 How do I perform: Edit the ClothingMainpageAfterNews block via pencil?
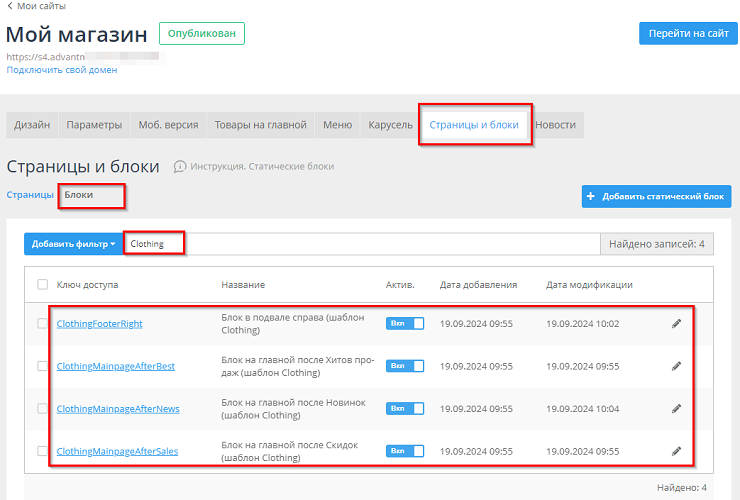coord(676,408)
